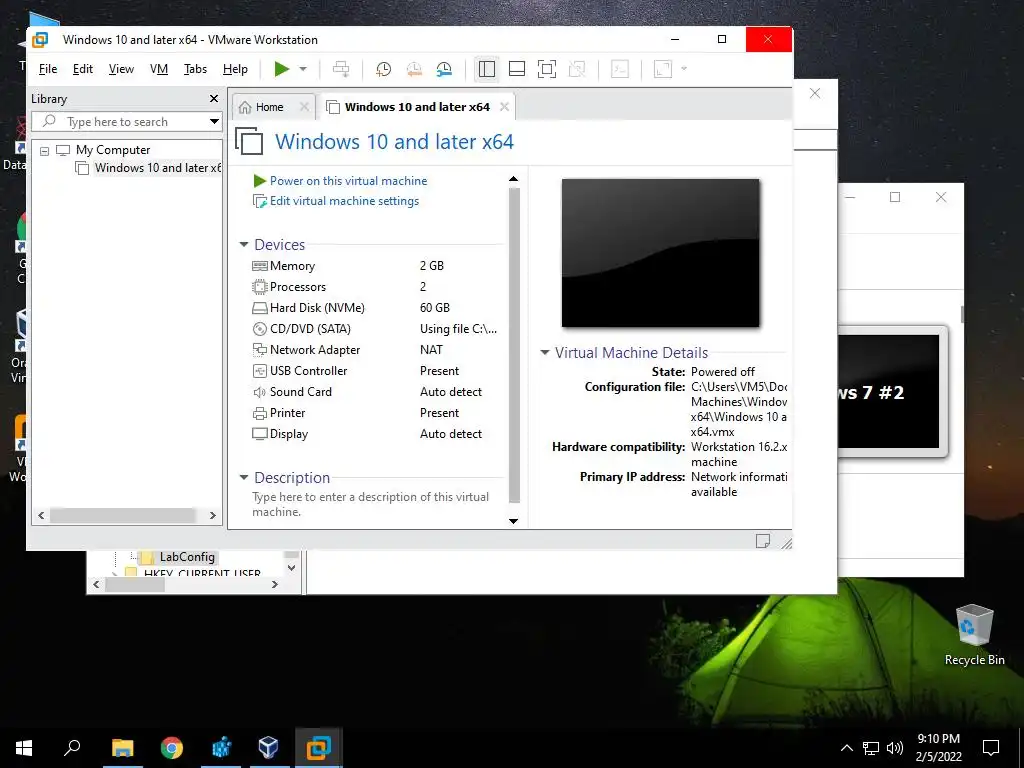Take a snapshot using the clock icon
The image size is (1024, 768).
point(383,69)
